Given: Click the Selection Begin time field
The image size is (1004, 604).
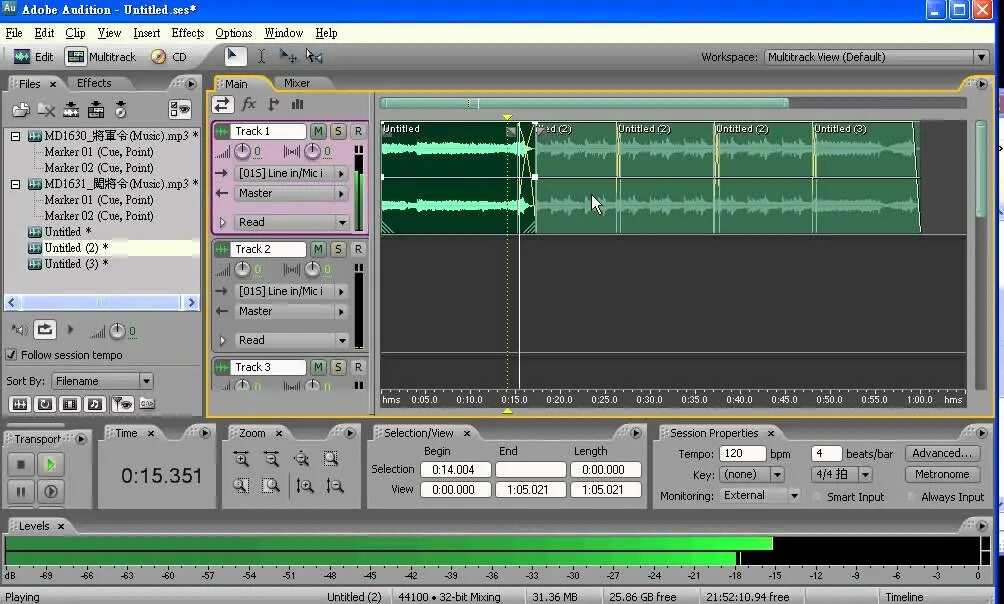Looking at the screenshot, I should [x=455, y=469].
